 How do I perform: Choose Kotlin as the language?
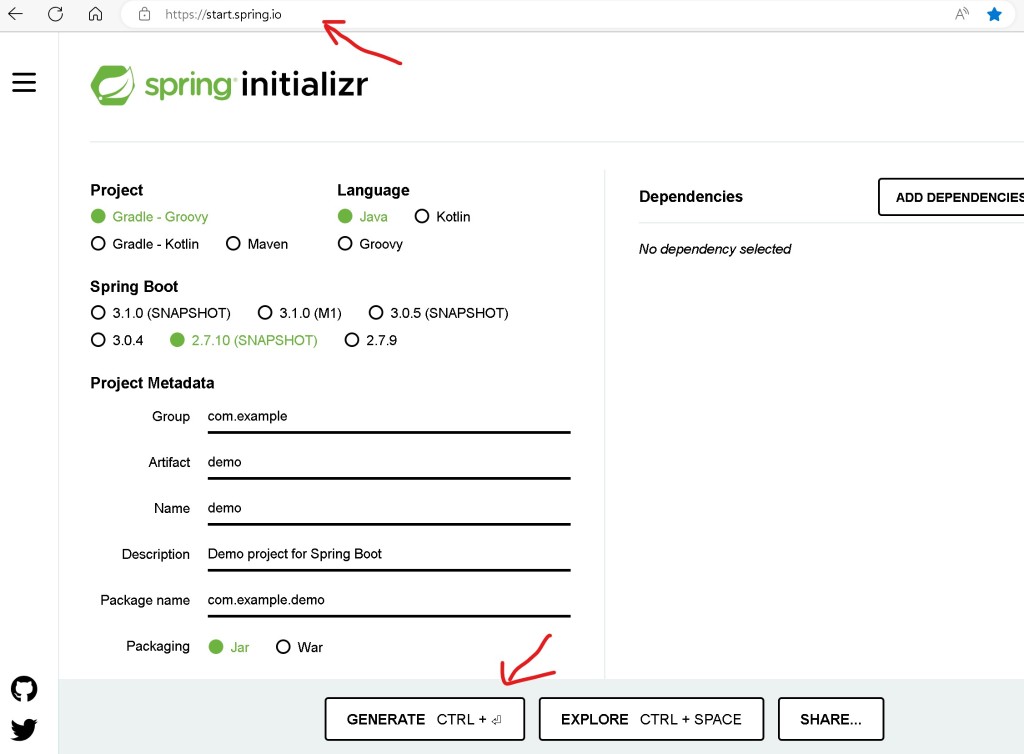click(x=442, y=216)
